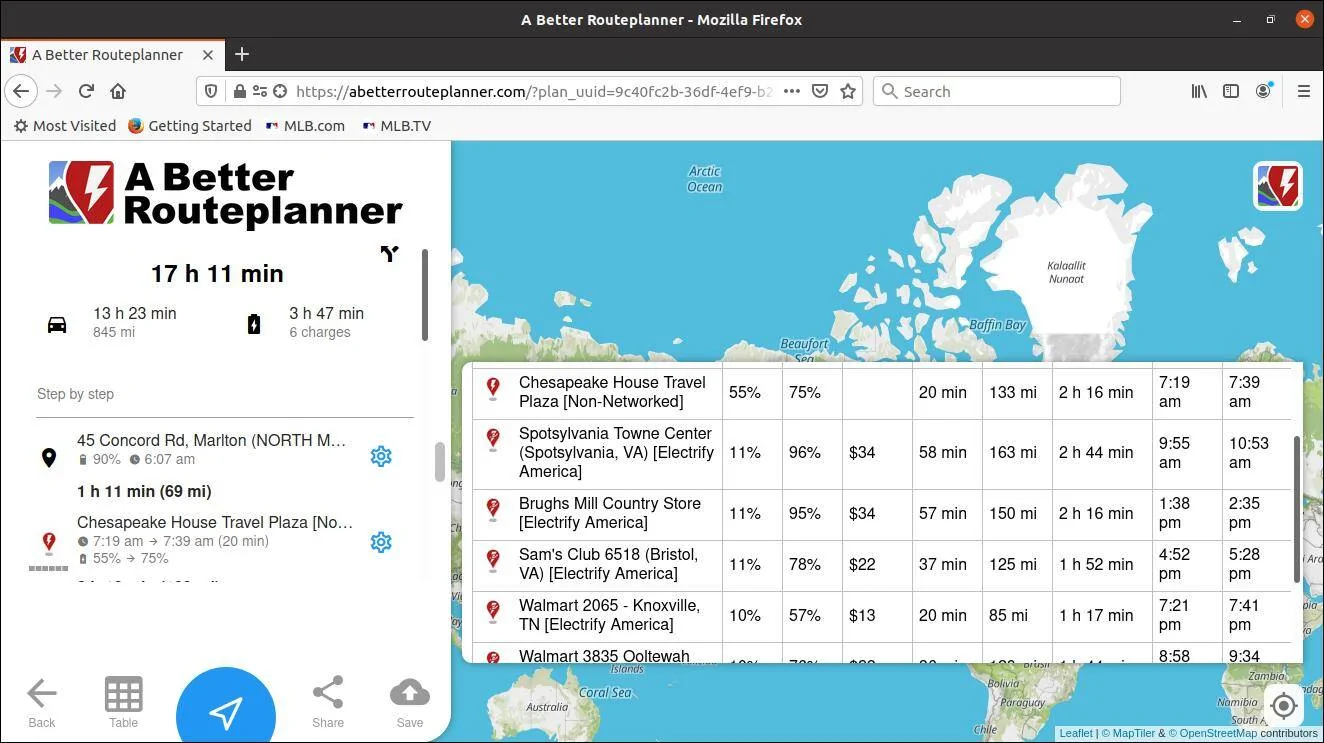Click the charger pin for Brughs Mill row
Image resolution: width=1324 pixels, height=743 pixels.
[x=493, y=510]
